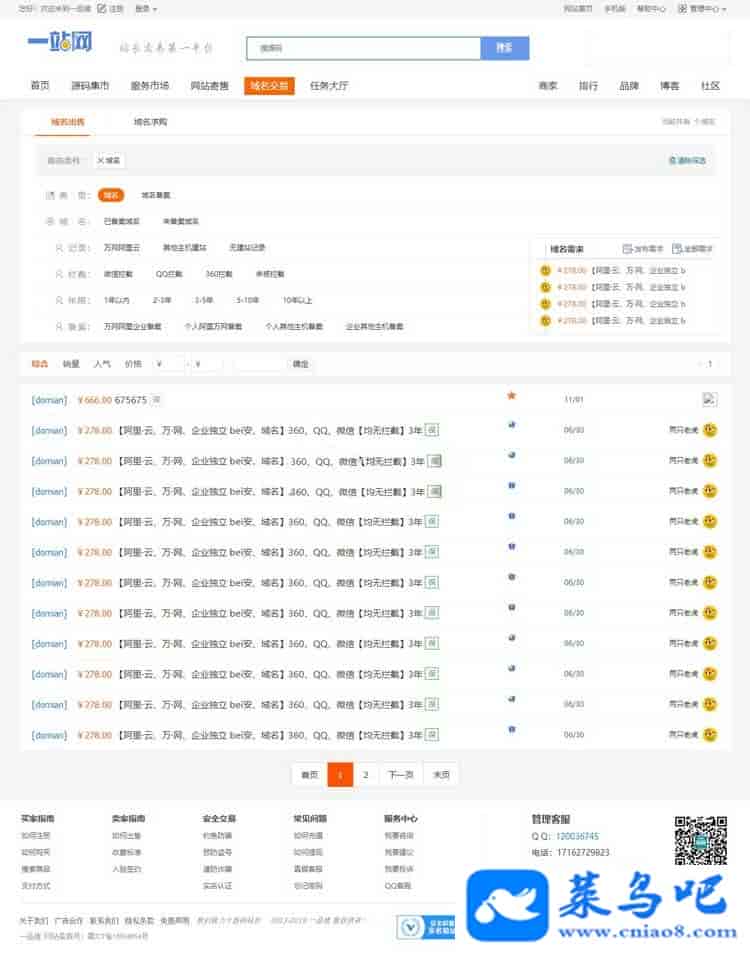The height and width of the screenshot is (953, 750).
Task: Expand the 服务 dropdown in top-left bar
Action: pos(145,8)
